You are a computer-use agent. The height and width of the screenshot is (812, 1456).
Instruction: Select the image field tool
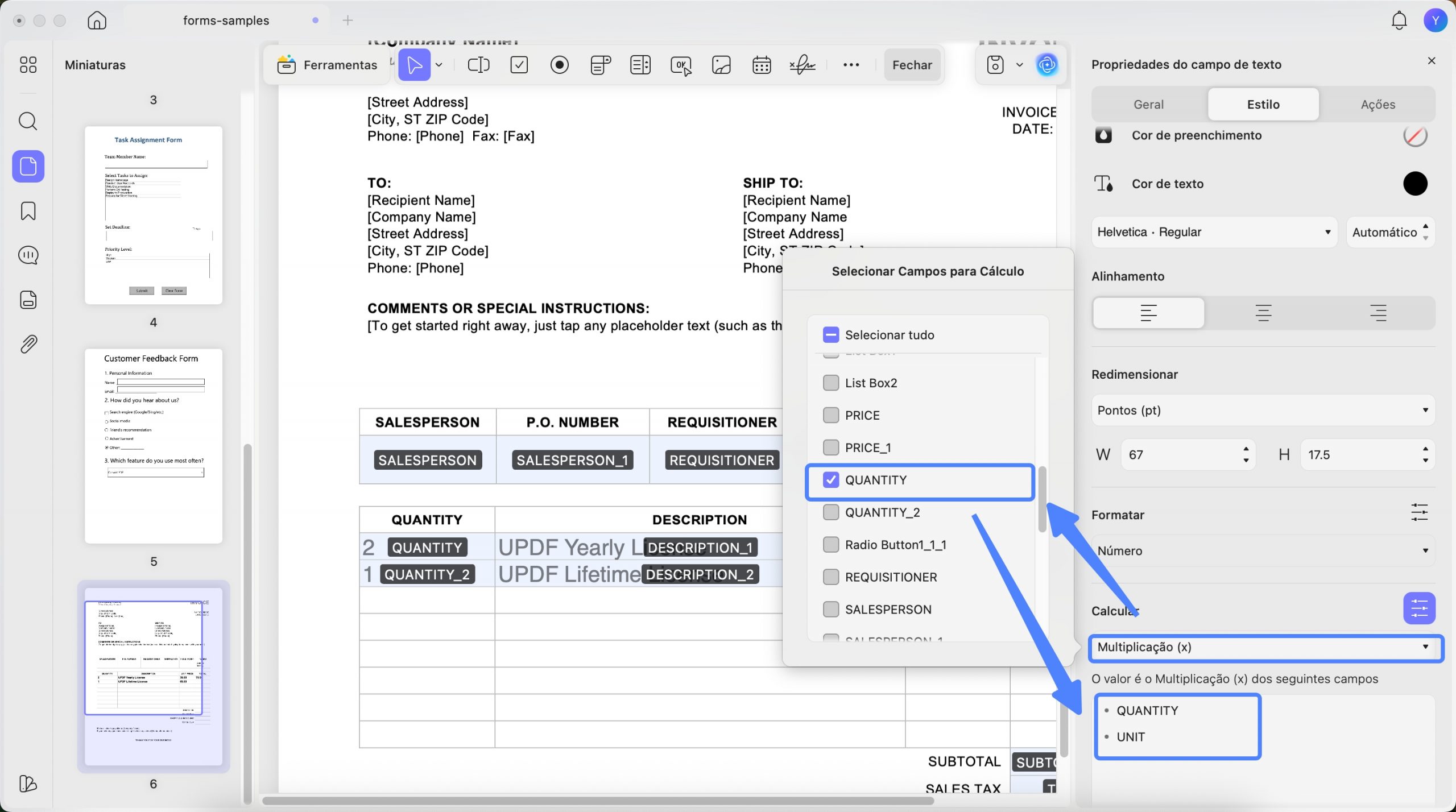pos(721,65)
